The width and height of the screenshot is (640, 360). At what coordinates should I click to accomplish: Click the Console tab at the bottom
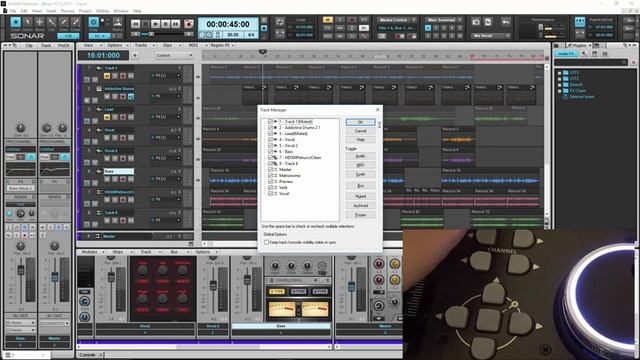pos(87,355)
